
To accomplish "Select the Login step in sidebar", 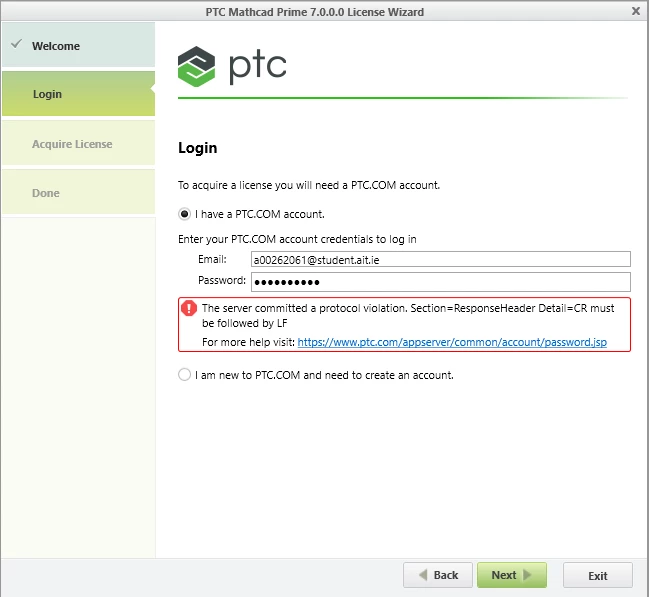I will (79, 94).
